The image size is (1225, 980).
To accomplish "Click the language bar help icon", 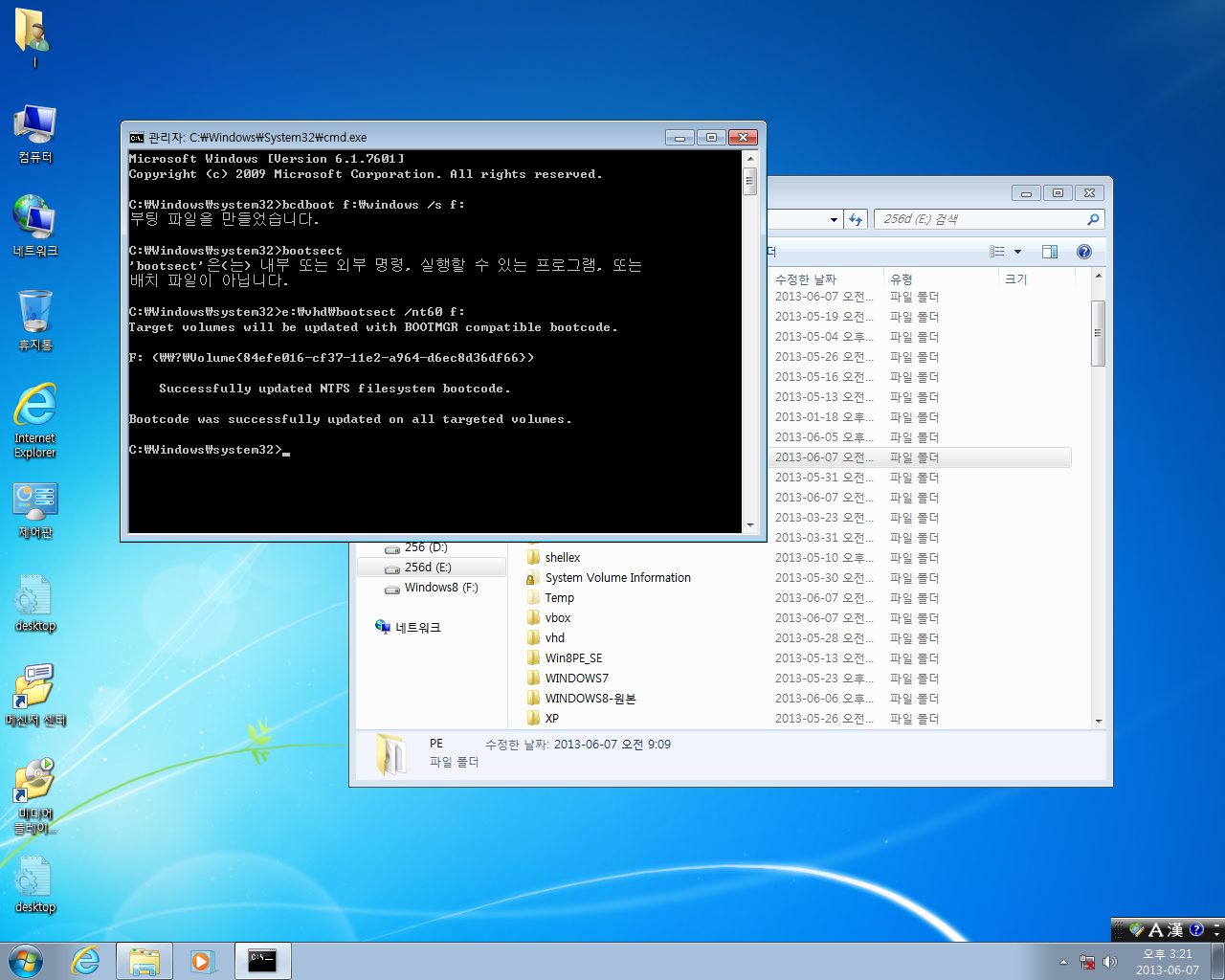I will click(x=1196, y=929).
